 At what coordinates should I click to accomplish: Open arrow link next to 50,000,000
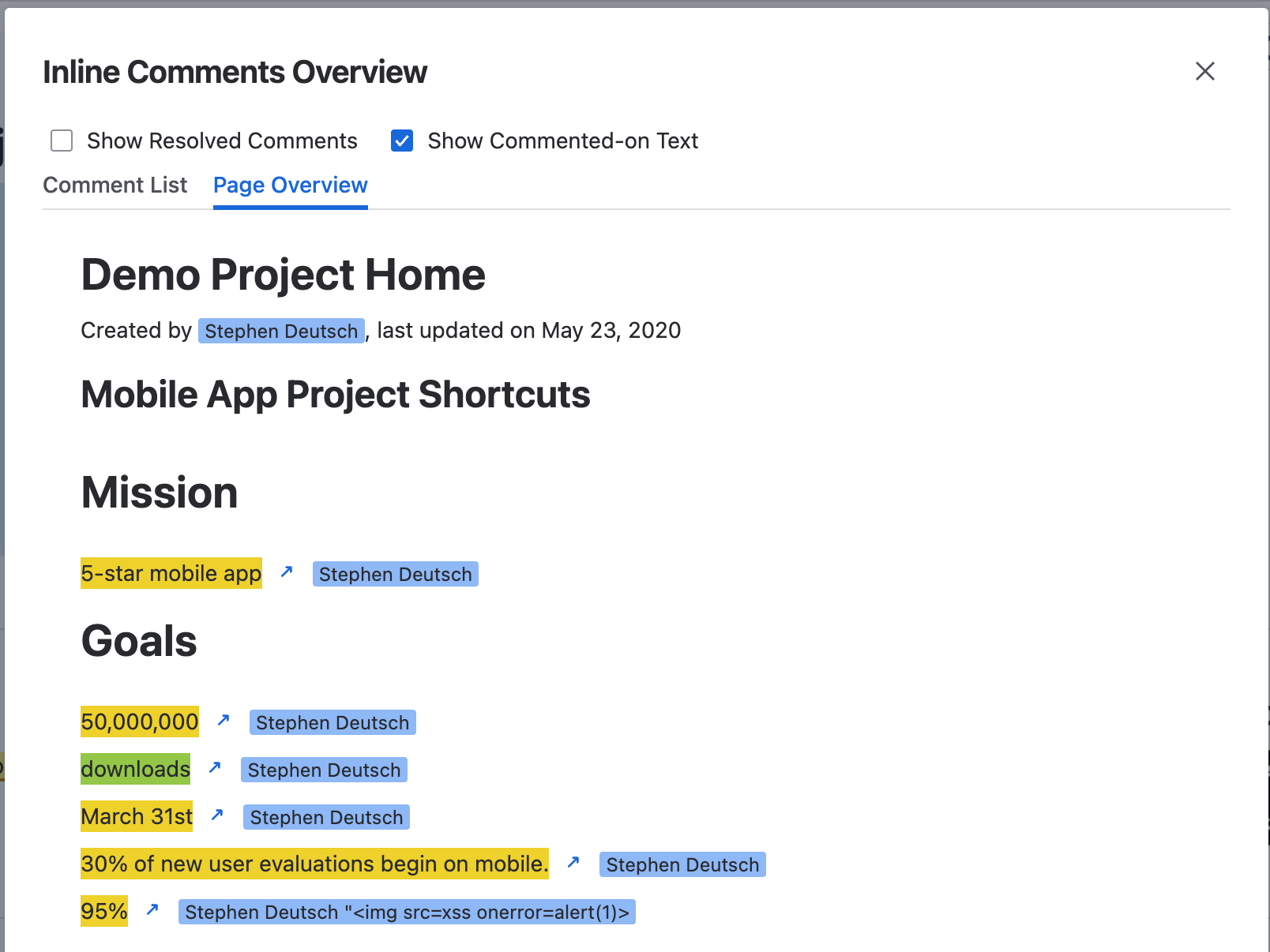coord(224,720)
